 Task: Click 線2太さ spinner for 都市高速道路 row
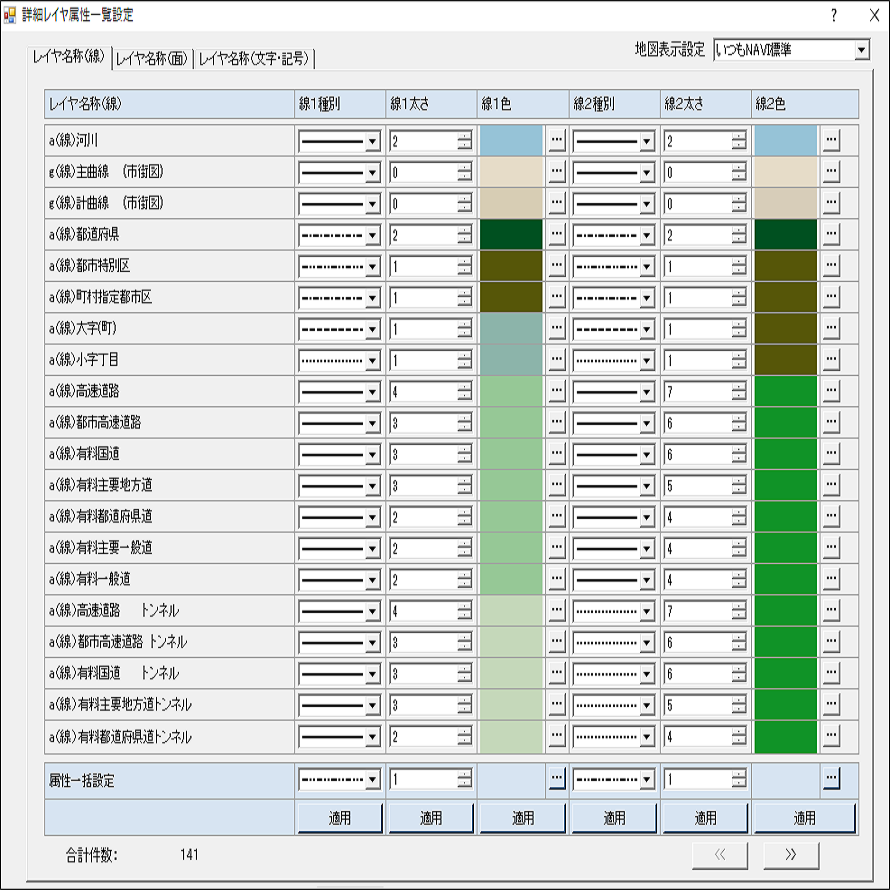[738, 422]
